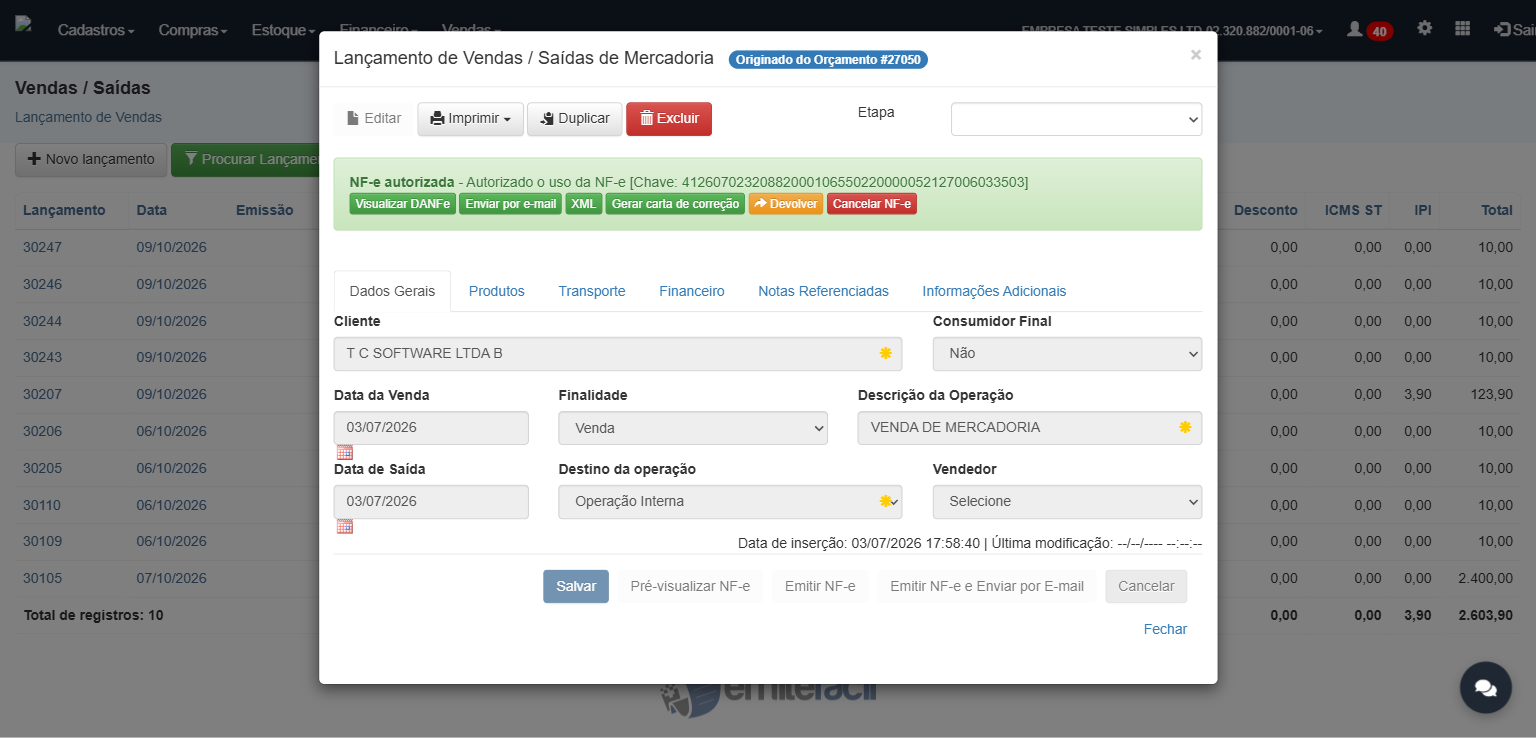The image size is (1536, 738).
Task: Click Gerar carta de correção
Action: [675, 204]
